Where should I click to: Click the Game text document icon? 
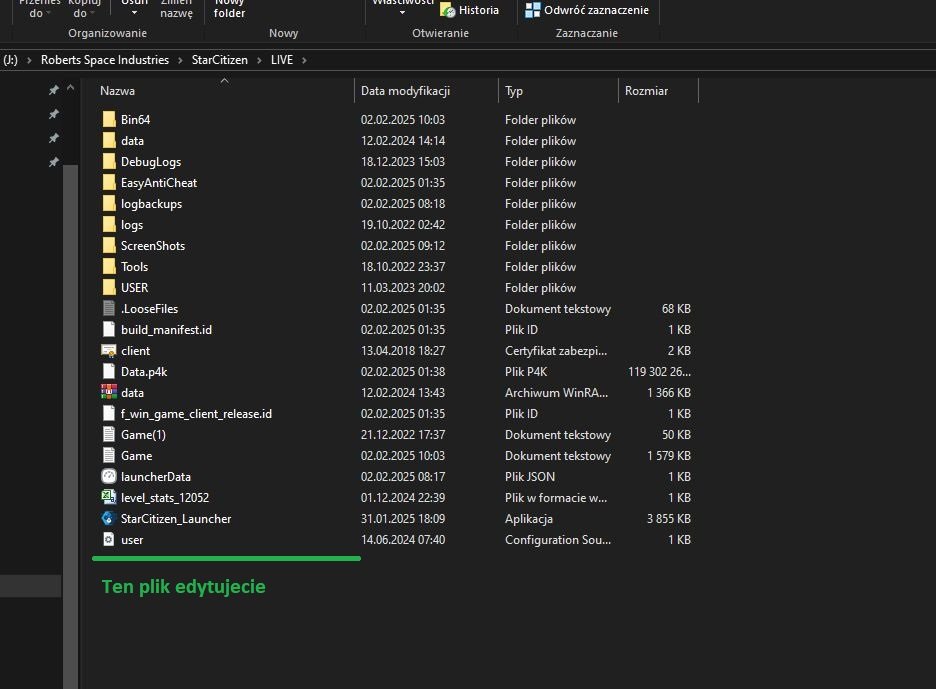(x=109, y=455)
